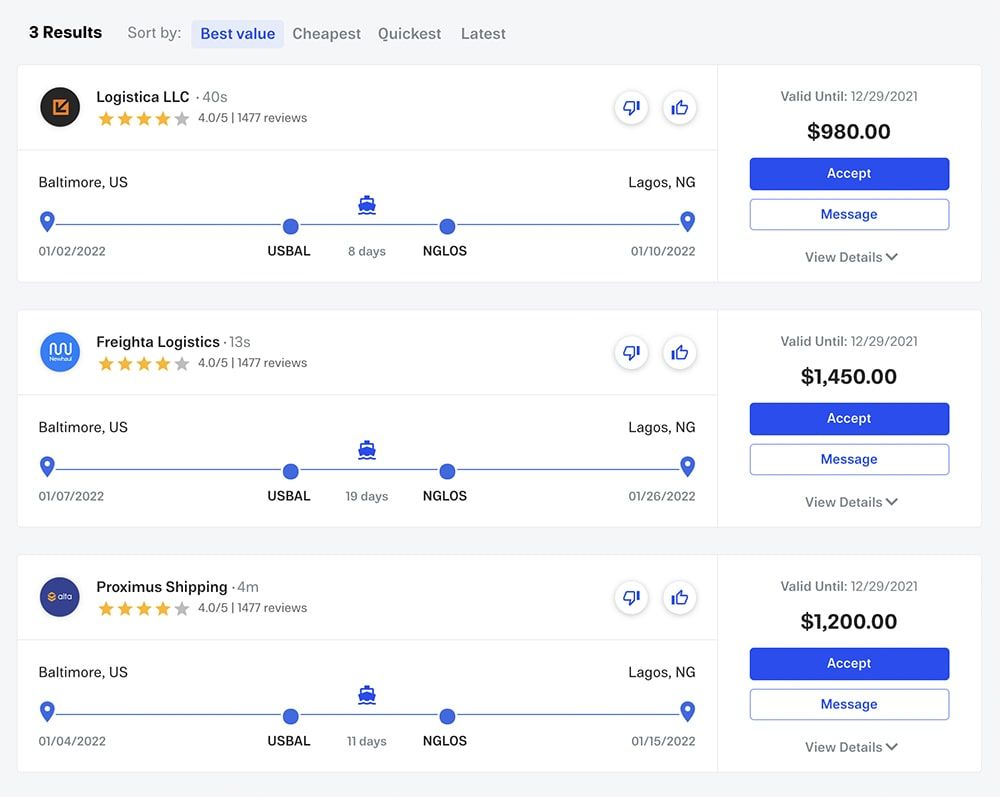This screenshot has width=1000, height=797.
Task: Click the ship icon on Freighta route
Action: point(367,450)
